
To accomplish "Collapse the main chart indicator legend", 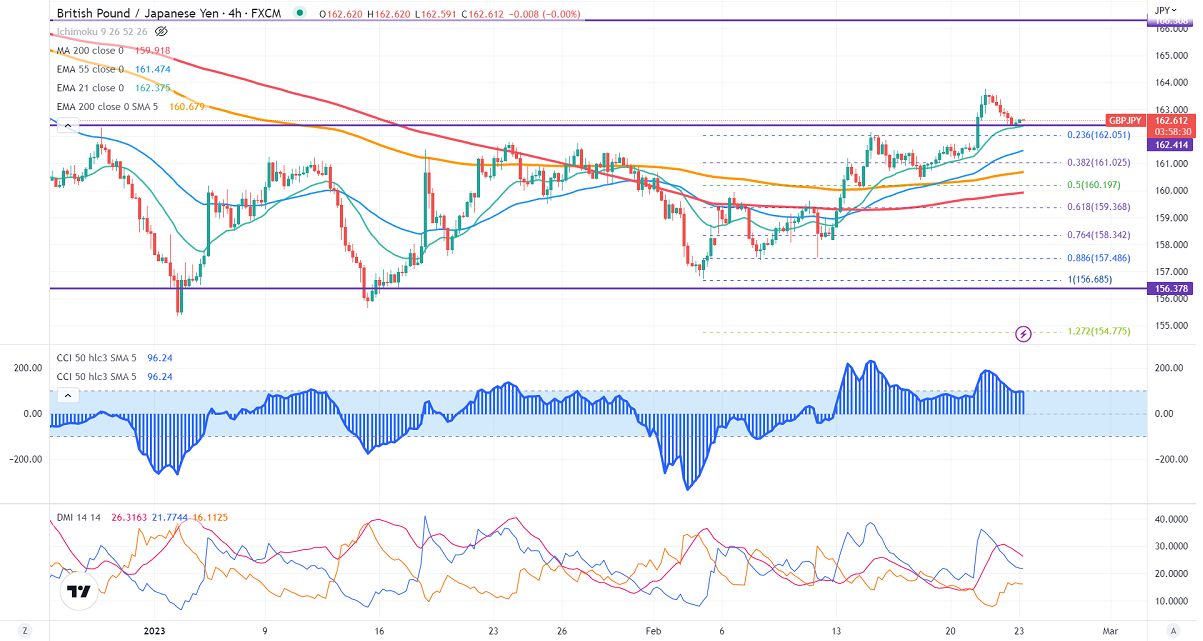I will 65,125.
